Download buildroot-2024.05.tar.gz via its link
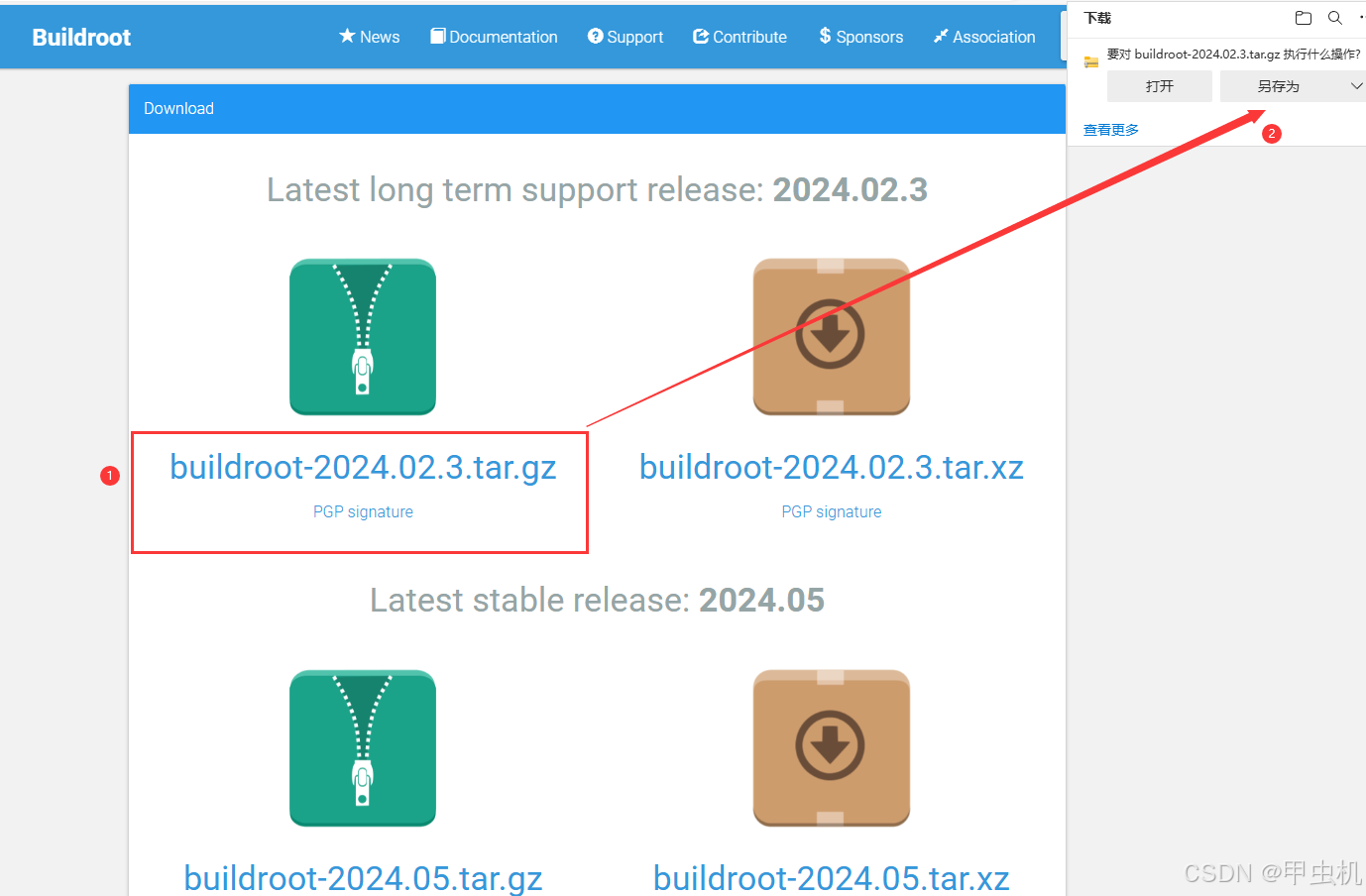This screenshot has height=896, width=1366. click(x=363, y=878)
